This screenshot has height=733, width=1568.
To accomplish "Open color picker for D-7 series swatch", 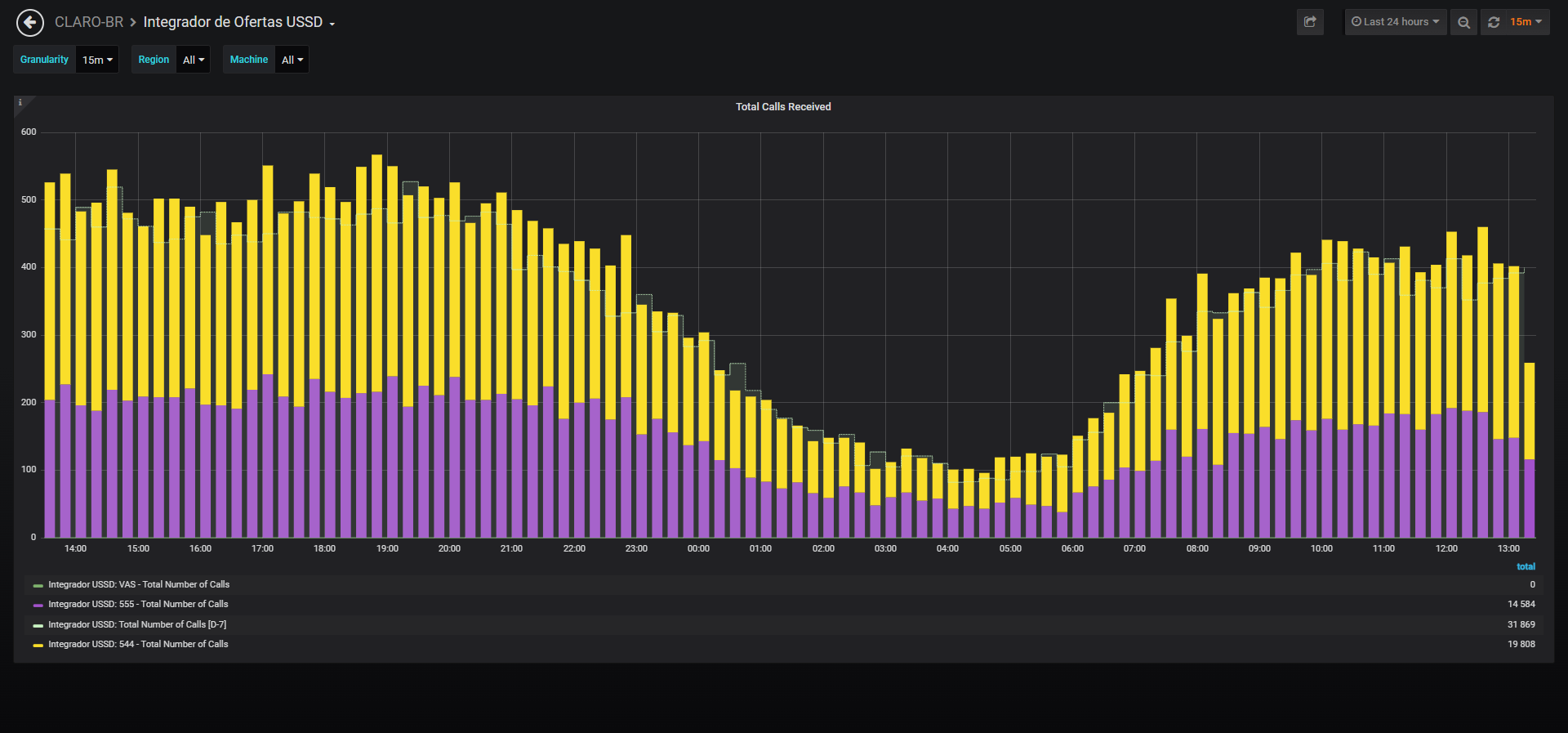I will [38, 626].
